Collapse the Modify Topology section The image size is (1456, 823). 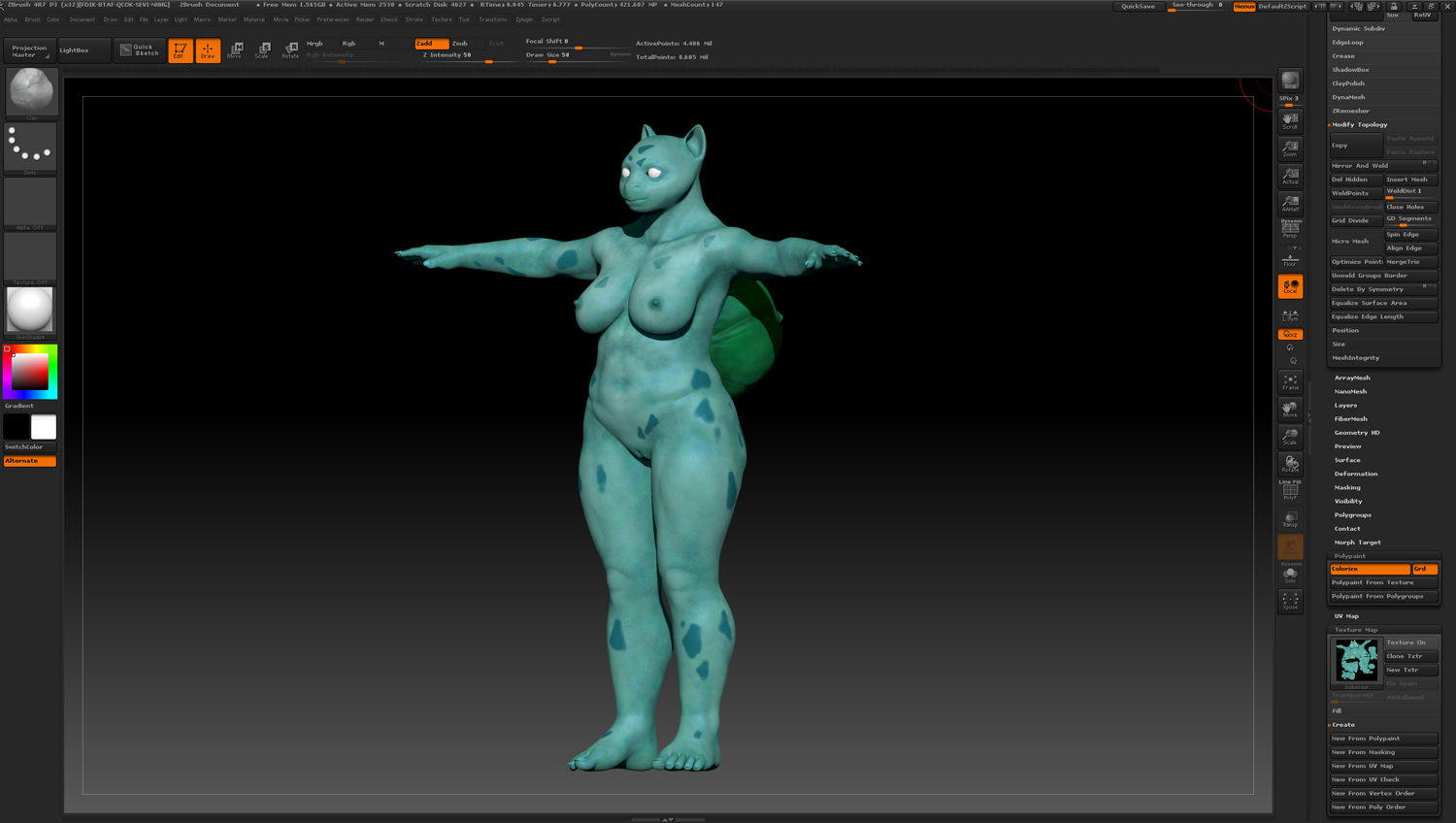[x=1359, y=124]
